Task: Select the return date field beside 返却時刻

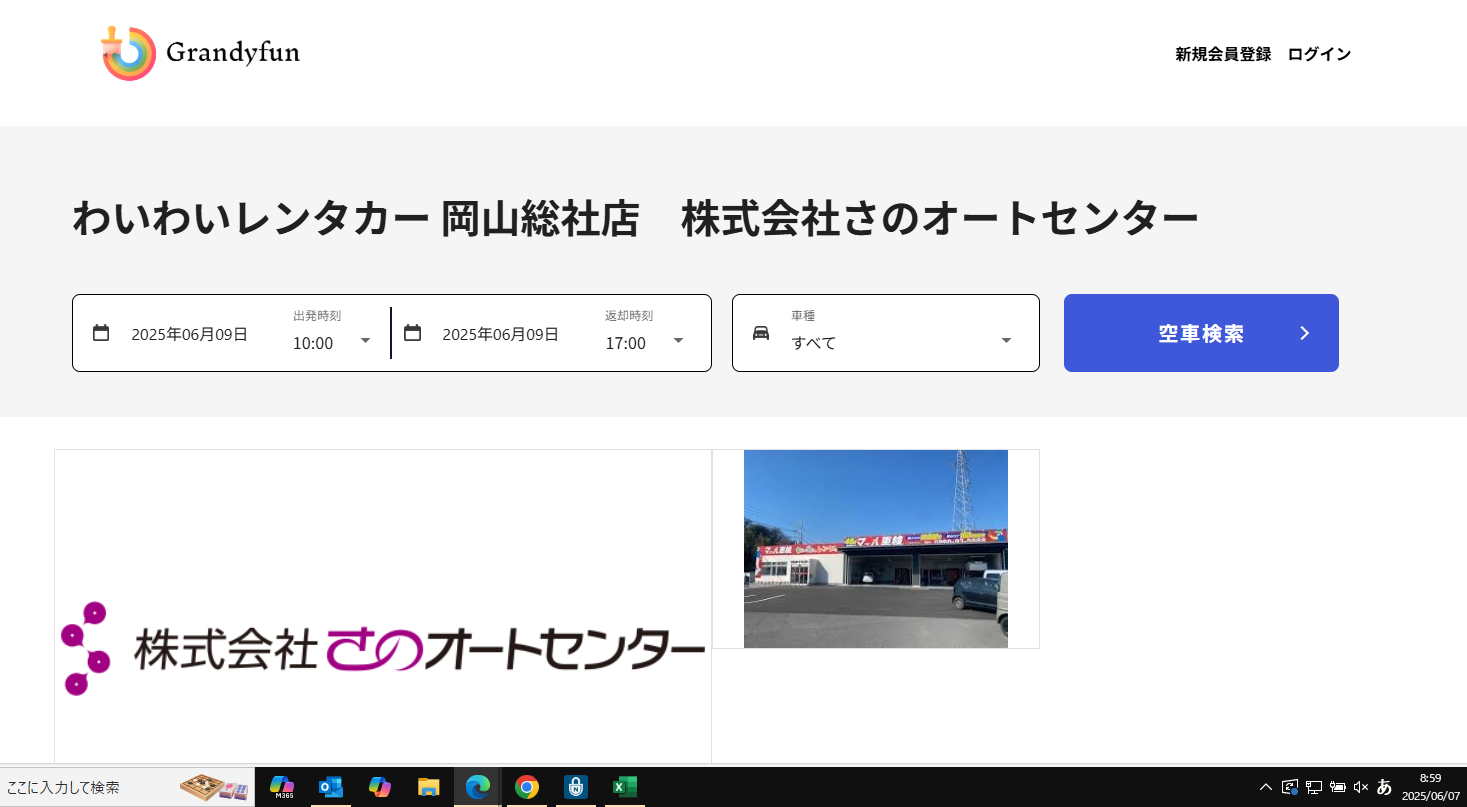Action: [500, 334]
